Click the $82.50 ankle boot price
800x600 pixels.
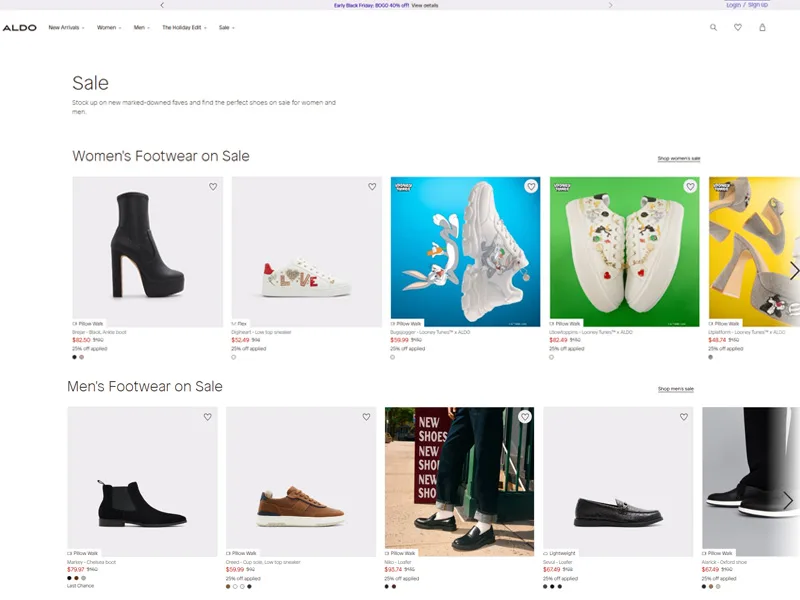point(81,340)
